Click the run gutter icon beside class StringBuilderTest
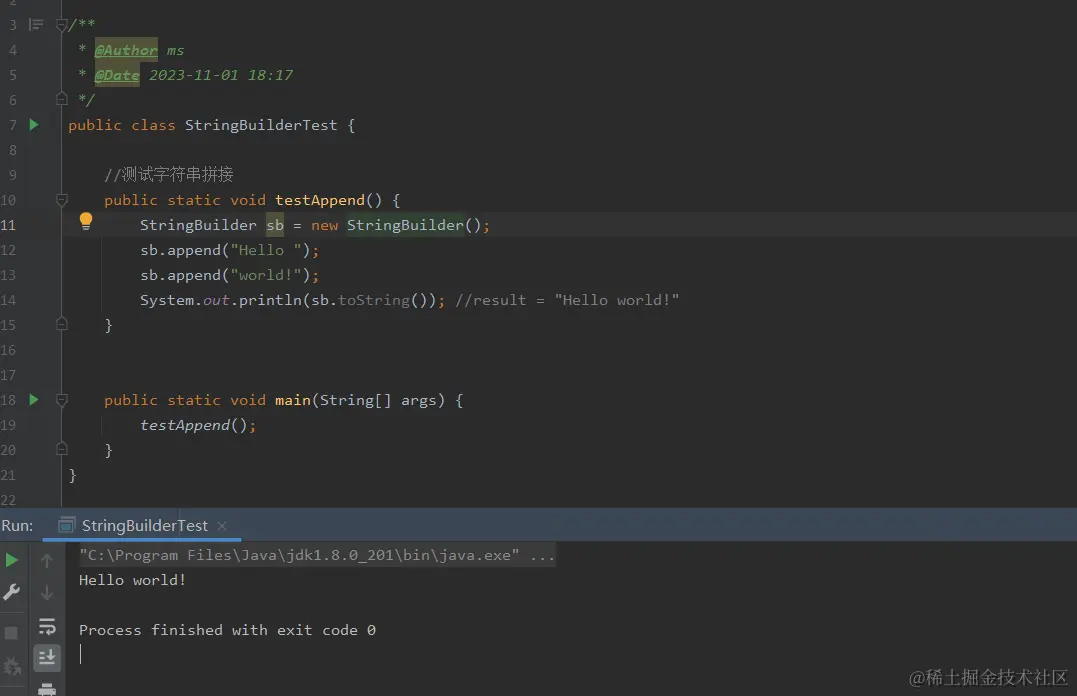 tap(34, 125)
